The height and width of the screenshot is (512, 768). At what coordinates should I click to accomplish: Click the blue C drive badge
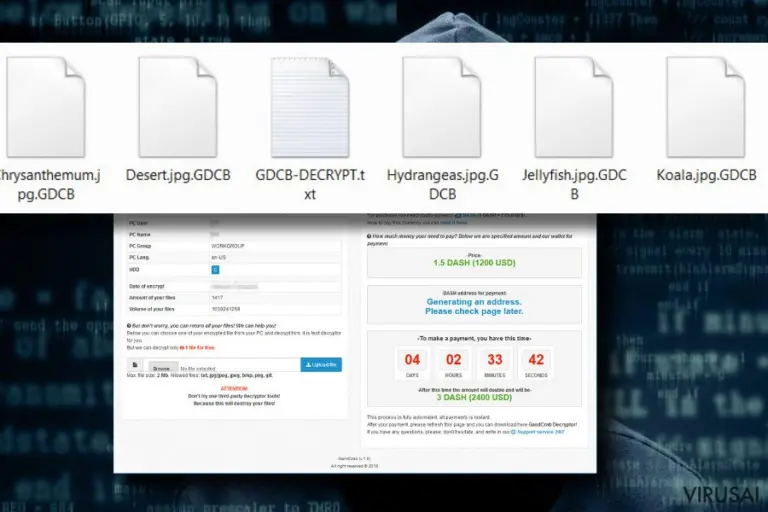(x=215, y=270)
